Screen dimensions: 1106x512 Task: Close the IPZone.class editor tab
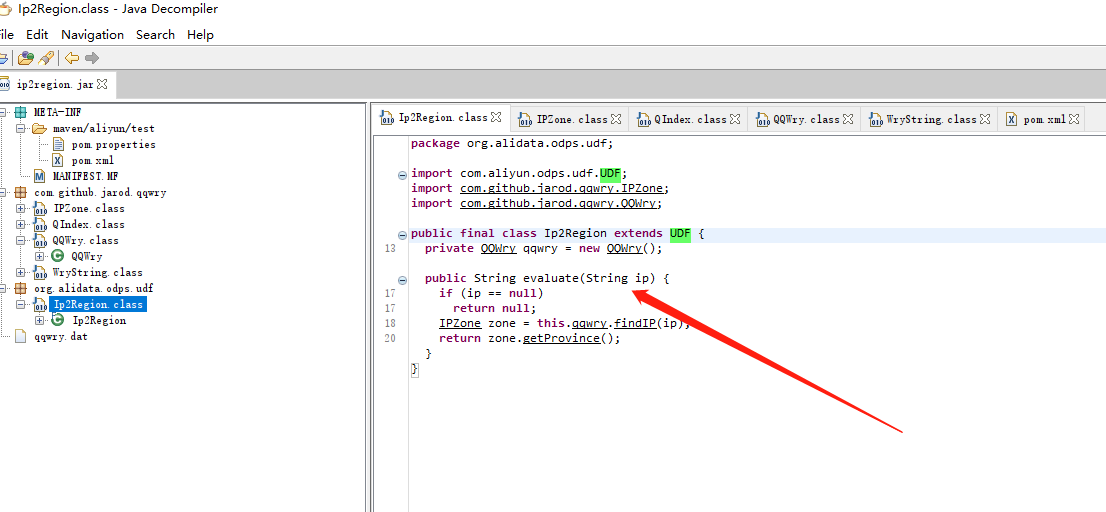point(616,119)
